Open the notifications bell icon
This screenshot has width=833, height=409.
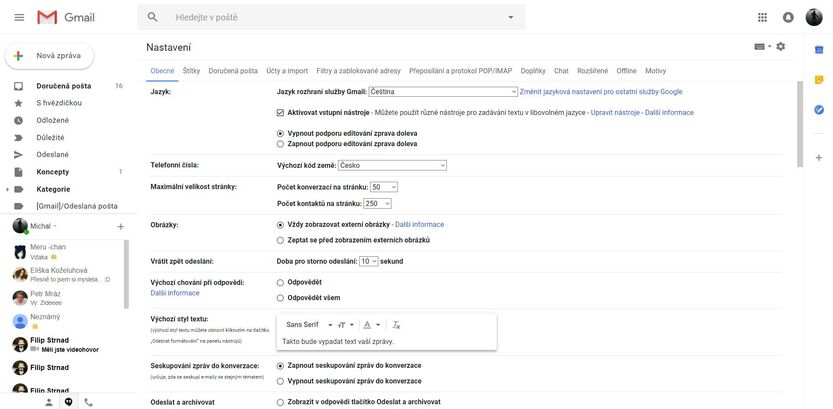click(x=788, y=18)
